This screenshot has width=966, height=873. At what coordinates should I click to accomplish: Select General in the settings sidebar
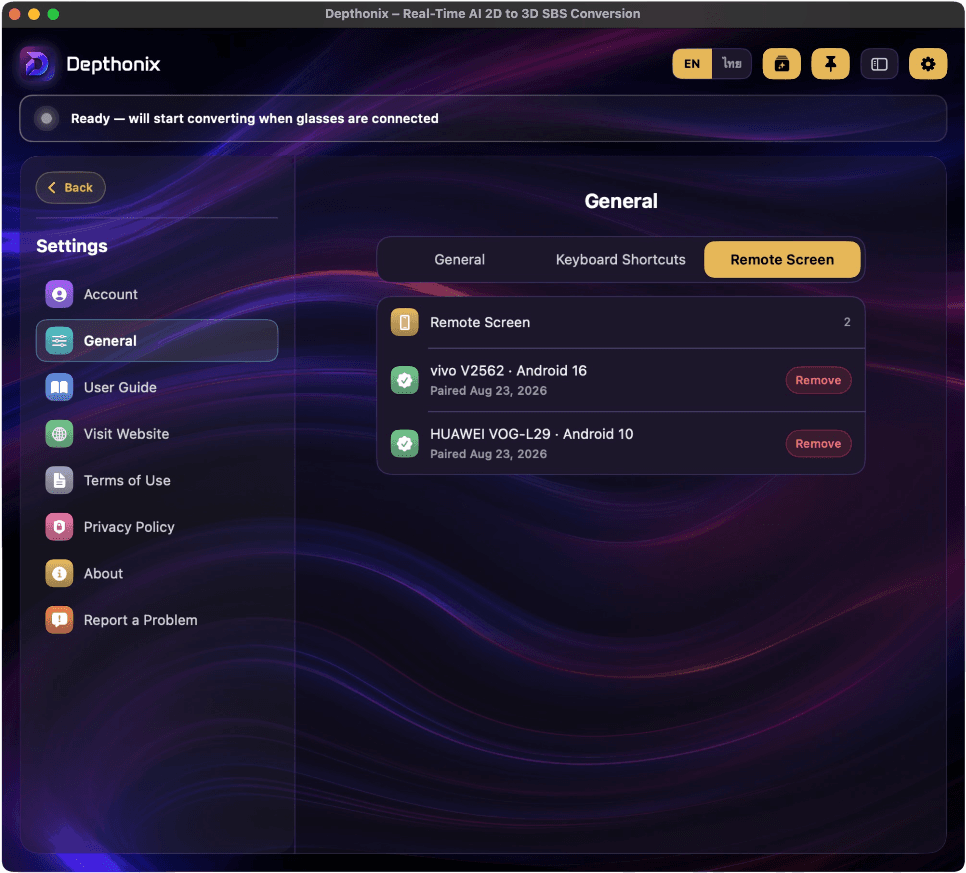tap(157, 341)
